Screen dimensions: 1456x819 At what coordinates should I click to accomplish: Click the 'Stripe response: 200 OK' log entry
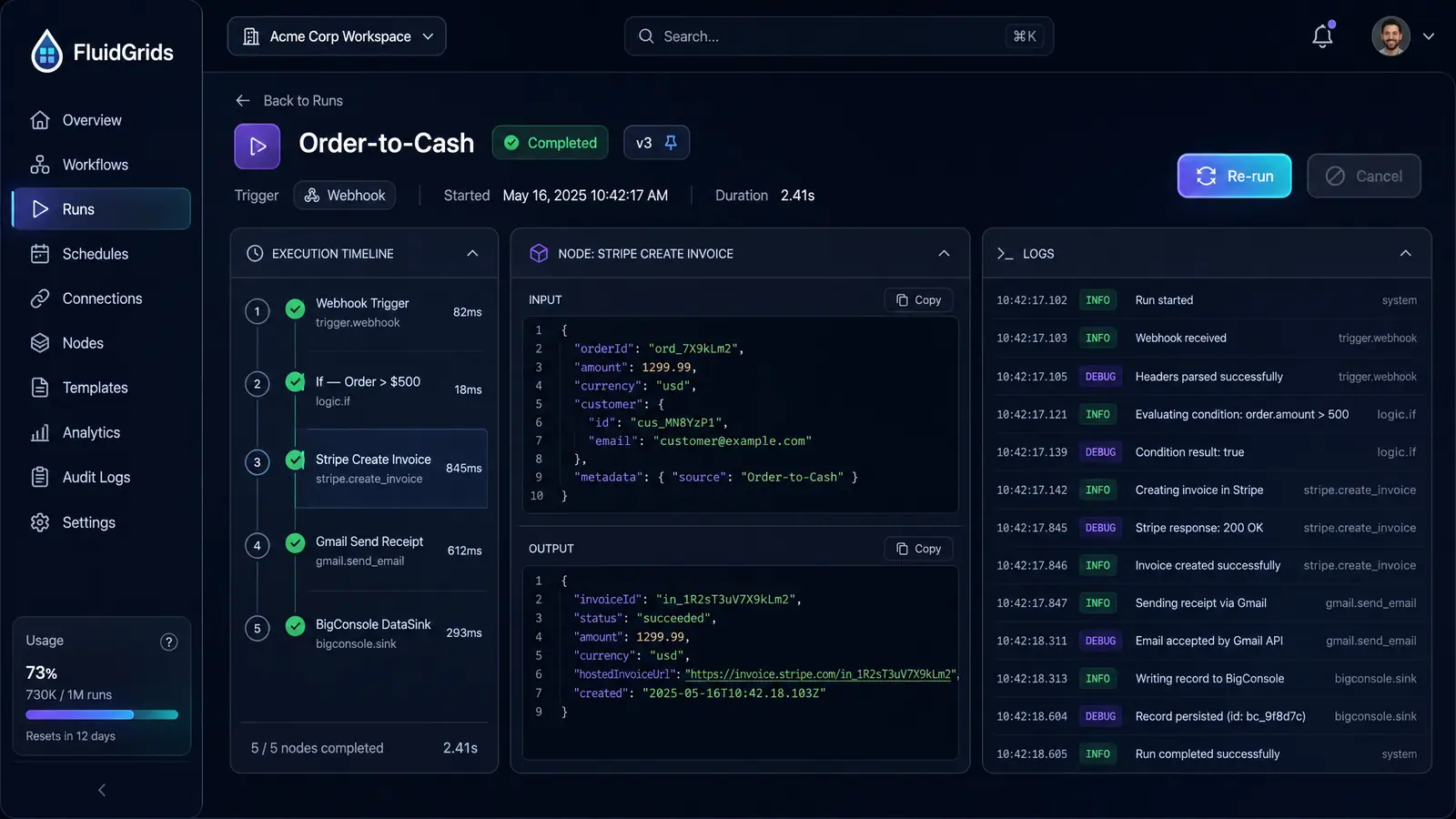1207,528
